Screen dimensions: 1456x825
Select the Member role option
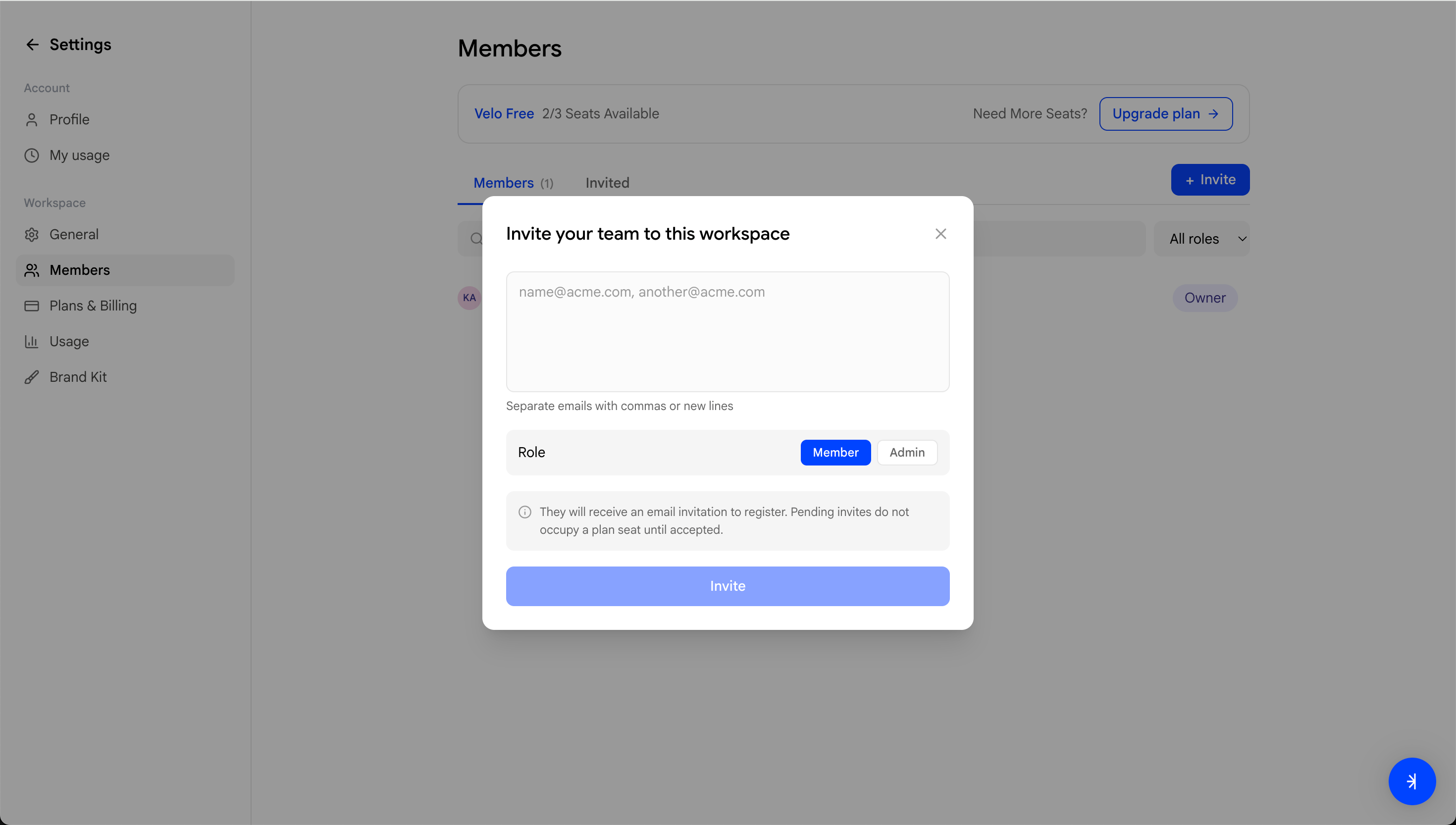pos(835,452)
